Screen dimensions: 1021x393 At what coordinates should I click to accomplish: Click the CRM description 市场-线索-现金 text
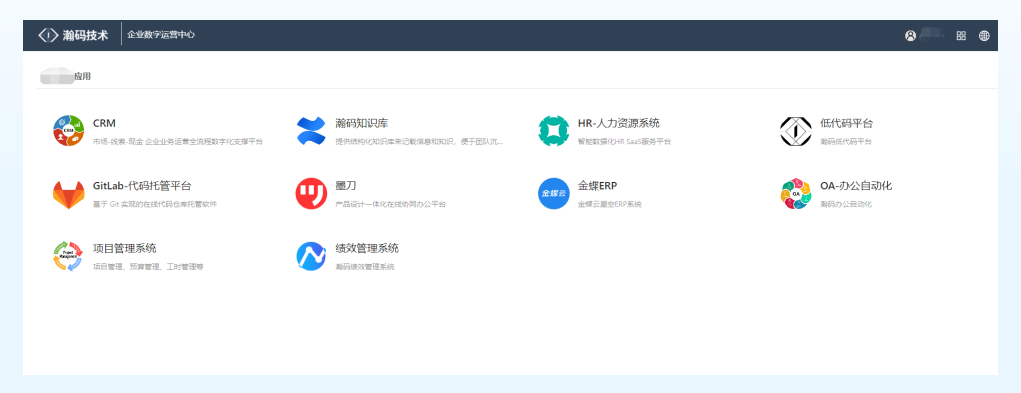[178, 141]
